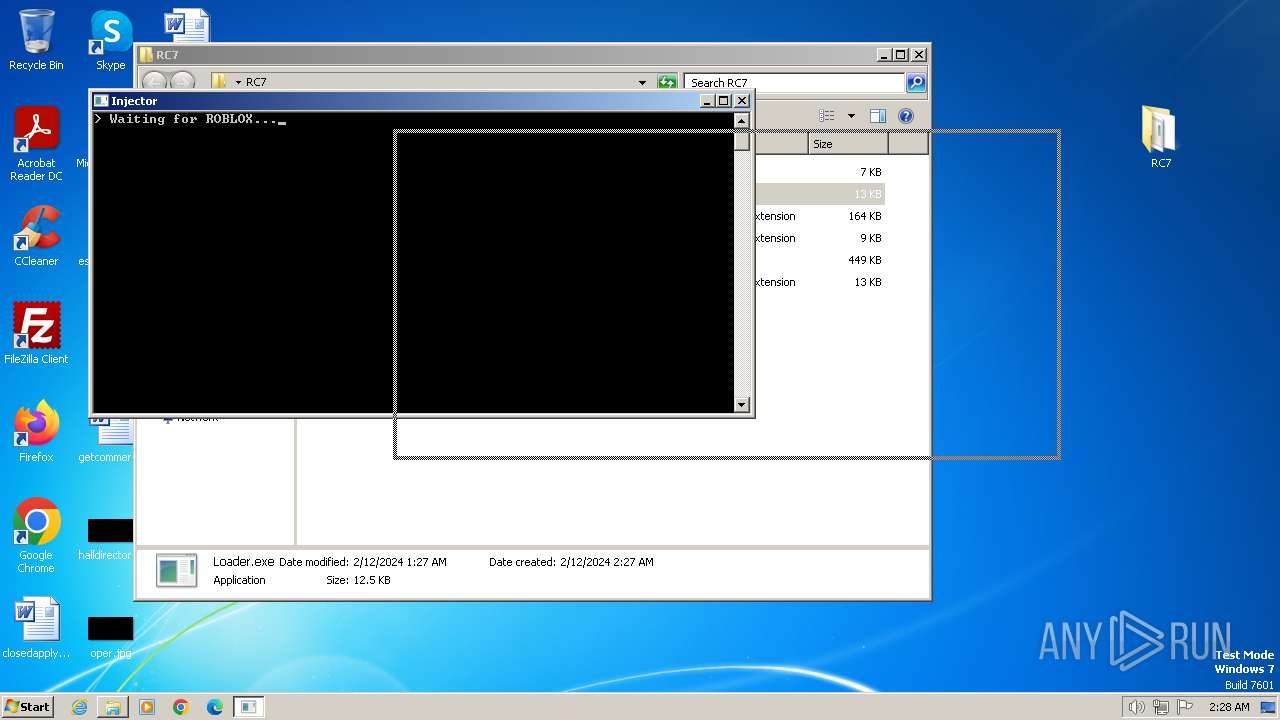Click the Injector scrollbar up arrow
The image size is (1280, 720).
click(x=742, y=121)
